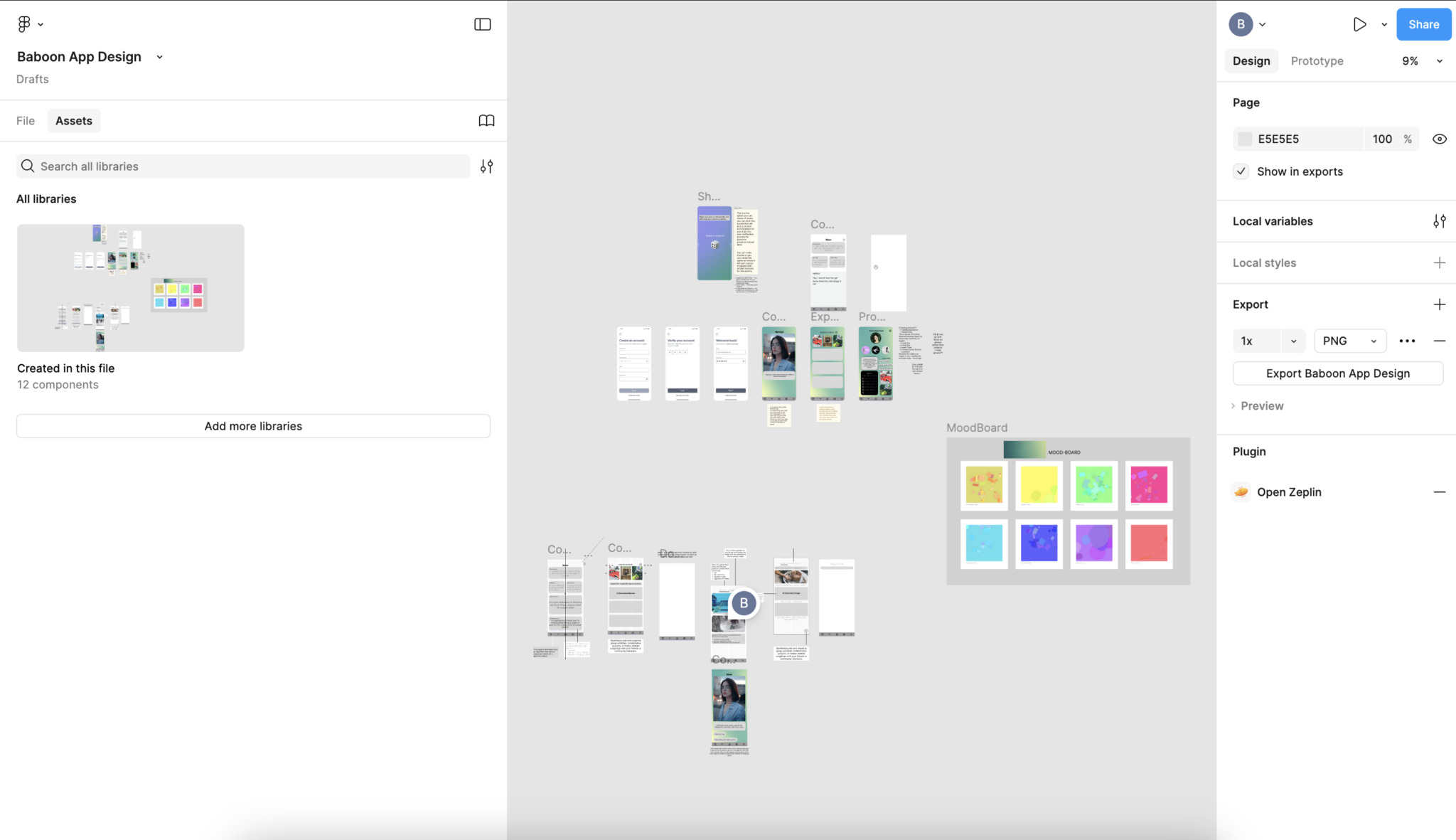Open export options three-dot menu
Screen dimensions: 1456x840
coord(1407,341)
